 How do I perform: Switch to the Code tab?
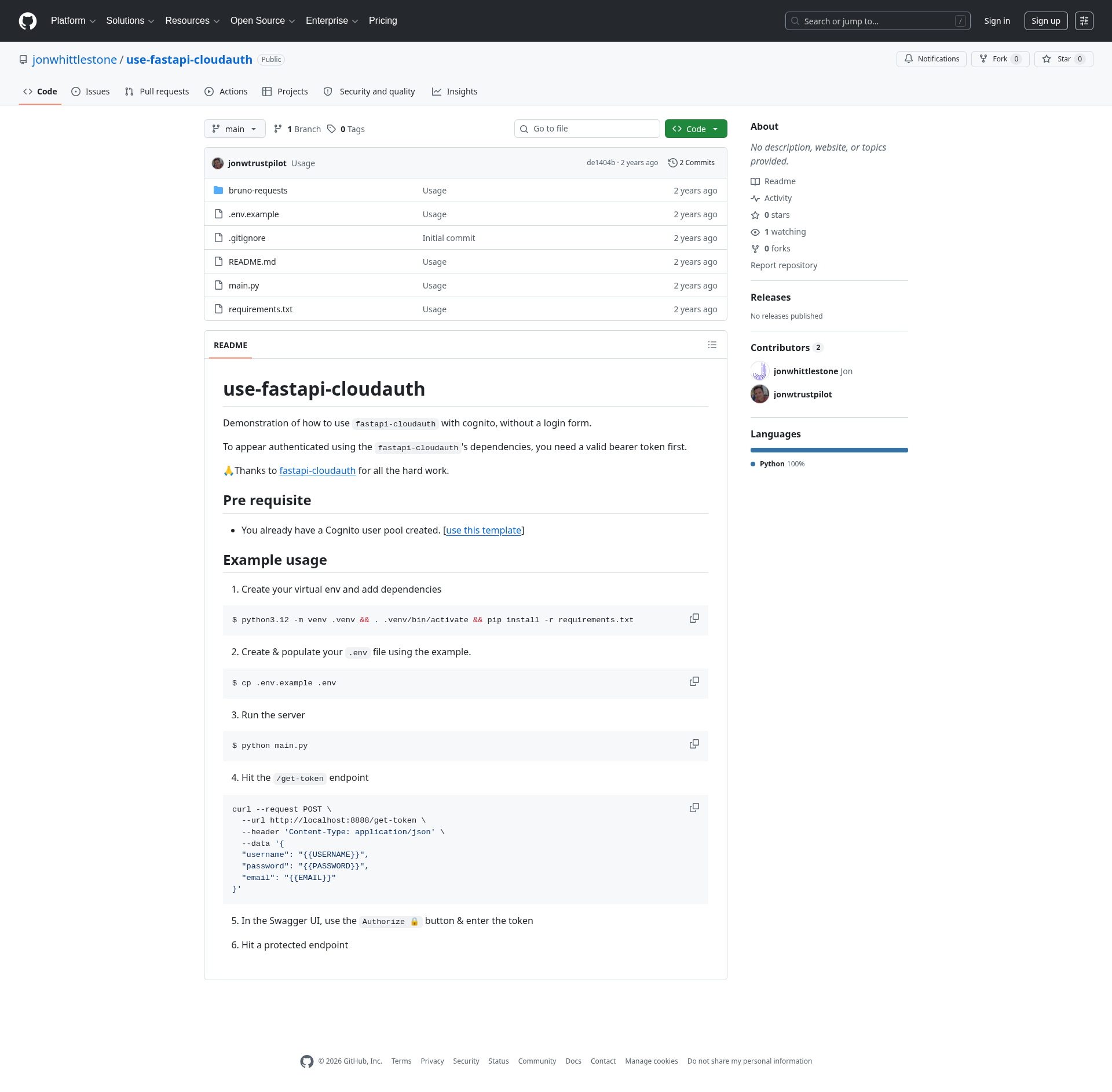40,92
